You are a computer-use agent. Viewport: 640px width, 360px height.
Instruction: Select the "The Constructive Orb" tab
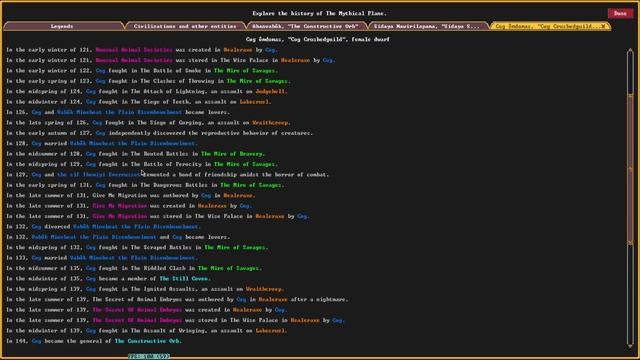point(306,26)
